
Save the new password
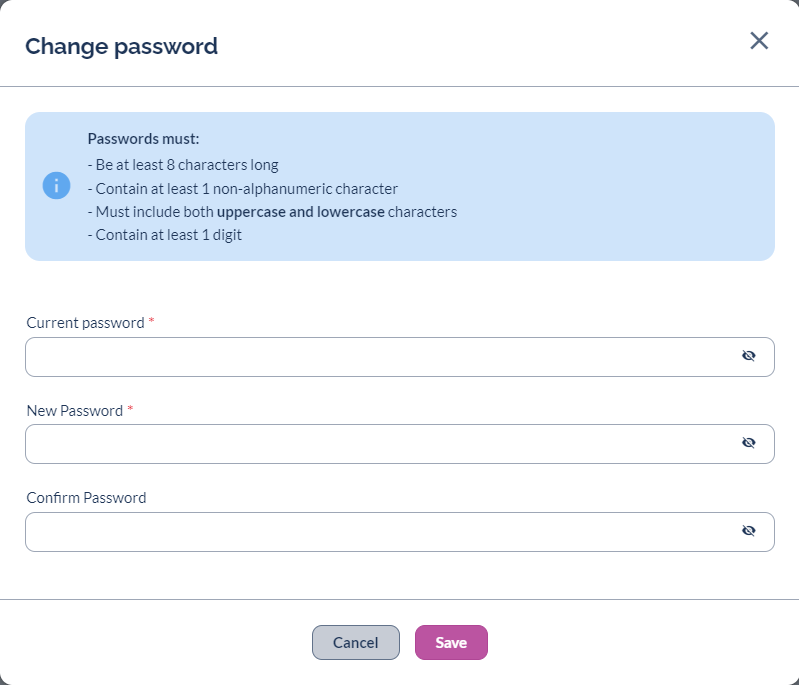coord(451,643)
